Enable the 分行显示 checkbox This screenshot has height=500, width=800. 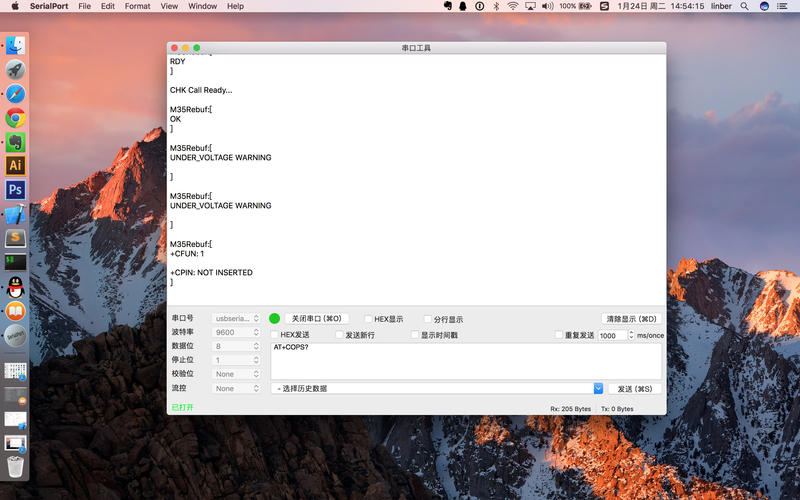428,319
